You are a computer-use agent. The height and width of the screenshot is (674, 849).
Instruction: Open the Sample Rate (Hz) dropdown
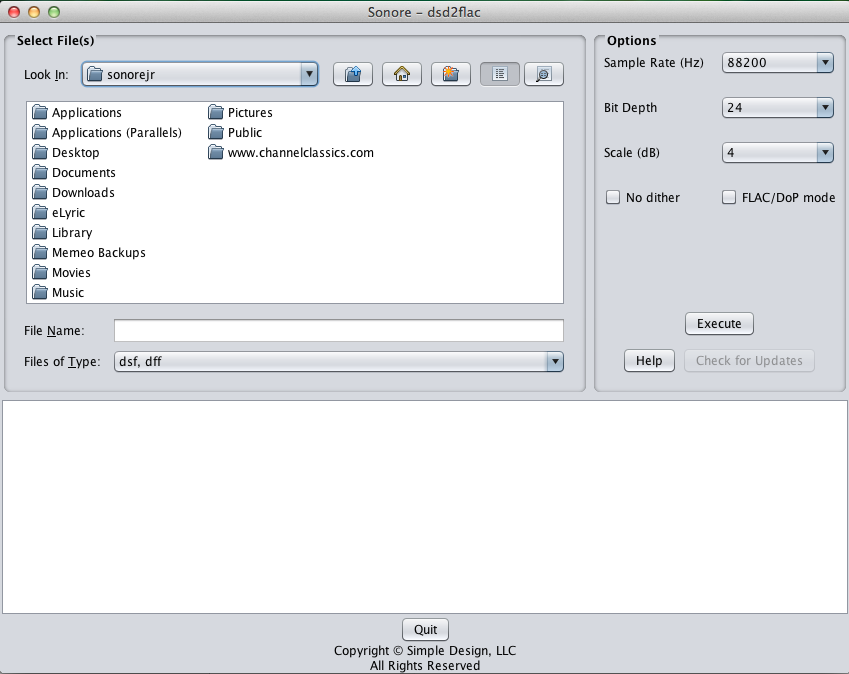pos(778,62)
